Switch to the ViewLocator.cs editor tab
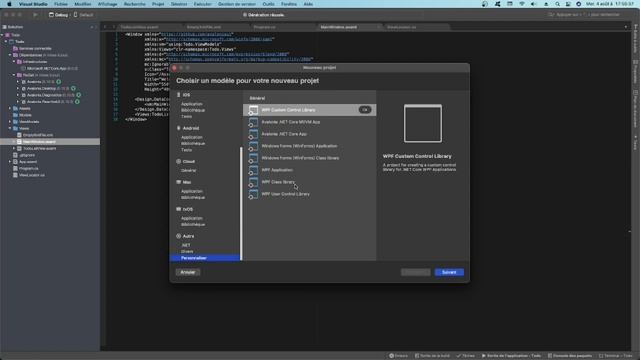 (x=402, y=27)
